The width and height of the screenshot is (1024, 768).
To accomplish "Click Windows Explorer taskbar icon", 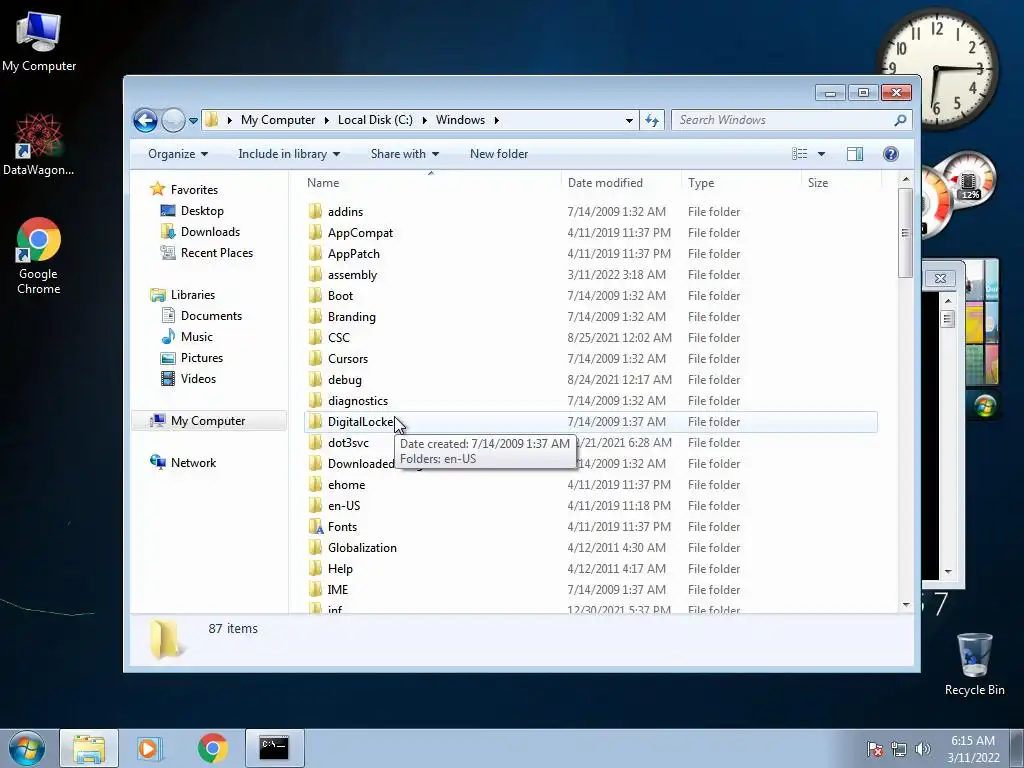I will coord(89,748).
